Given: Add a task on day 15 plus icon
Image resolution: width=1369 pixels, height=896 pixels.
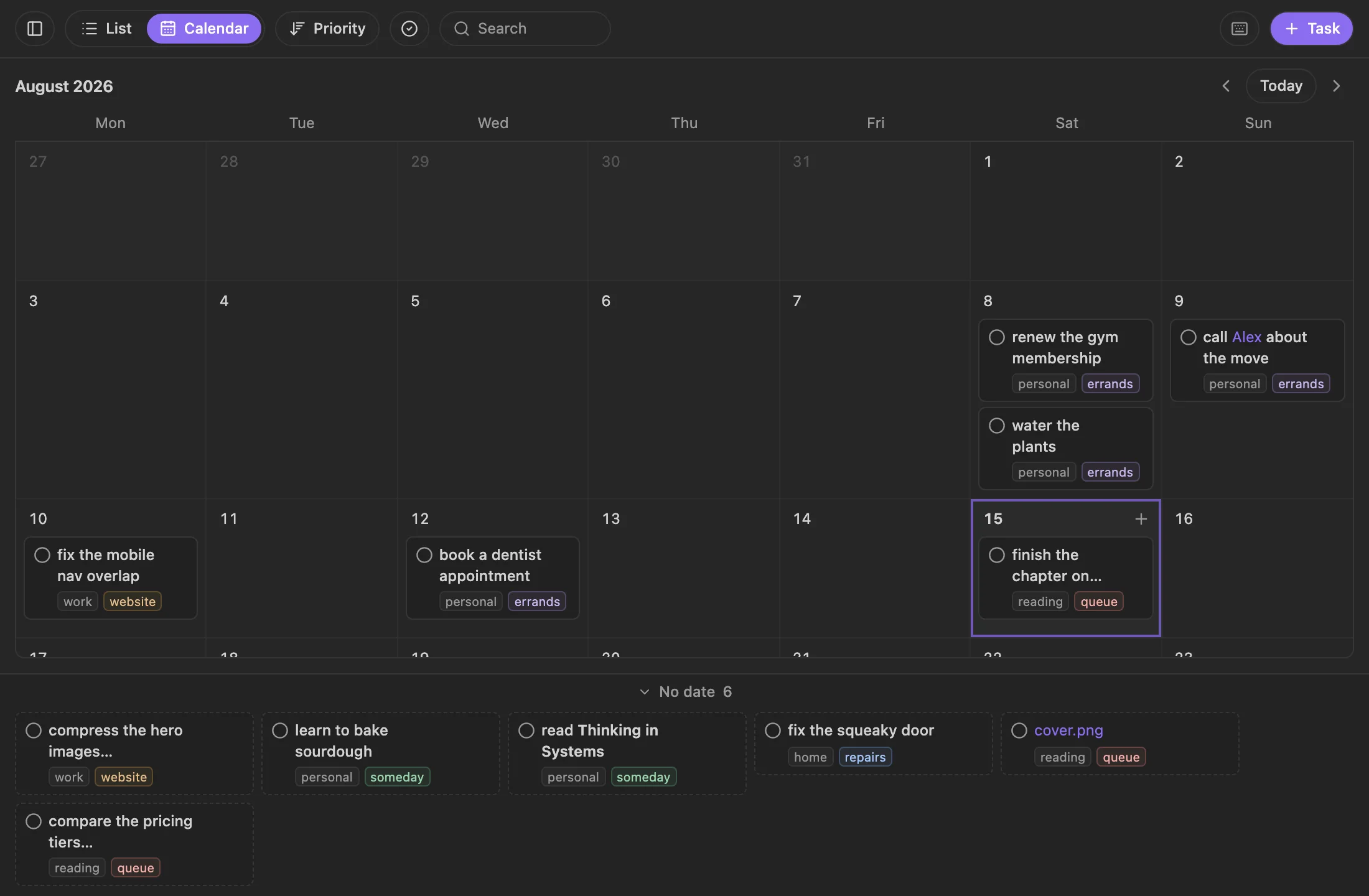Looking at the screenshot, I should pyautogui.click(x=1141, y=519).
